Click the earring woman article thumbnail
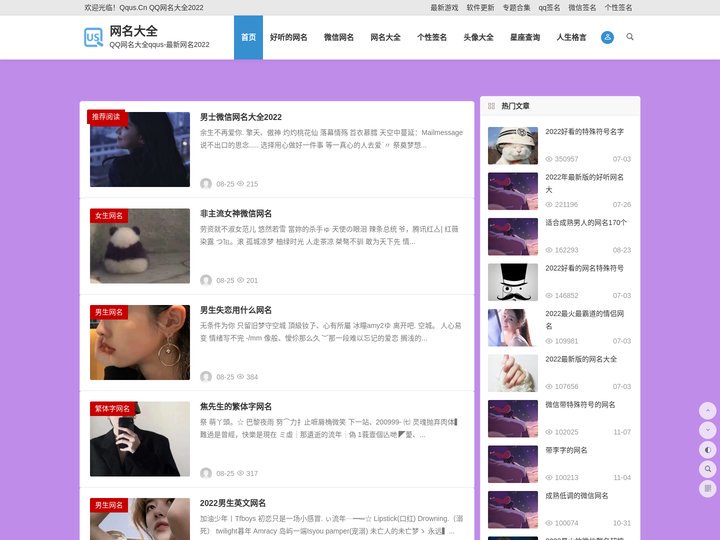Image resolution: width=720 pixels, height=540 pixels. click(x=140, y=343)
